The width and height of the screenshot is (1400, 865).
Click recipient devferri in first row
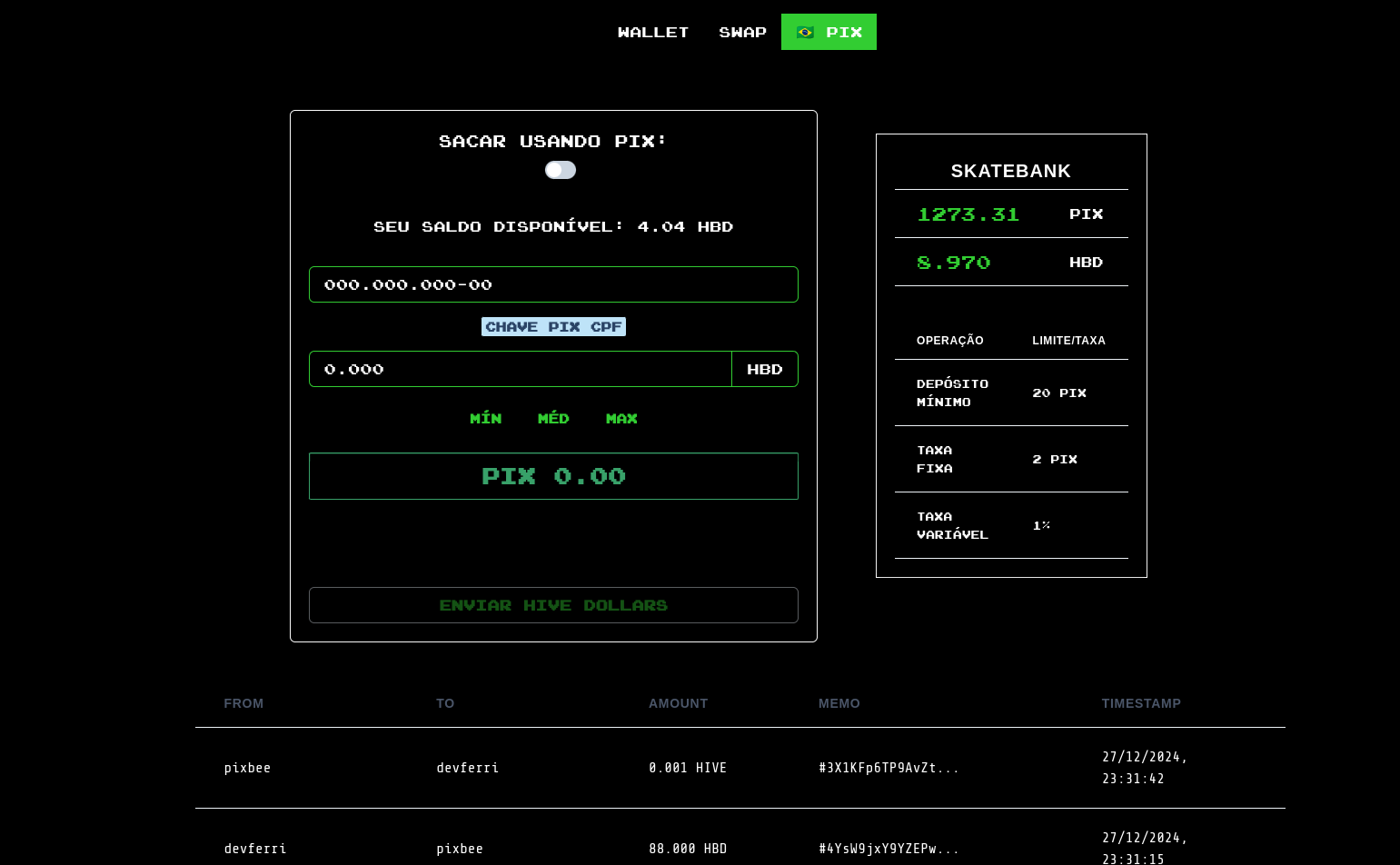pos(468,768)
